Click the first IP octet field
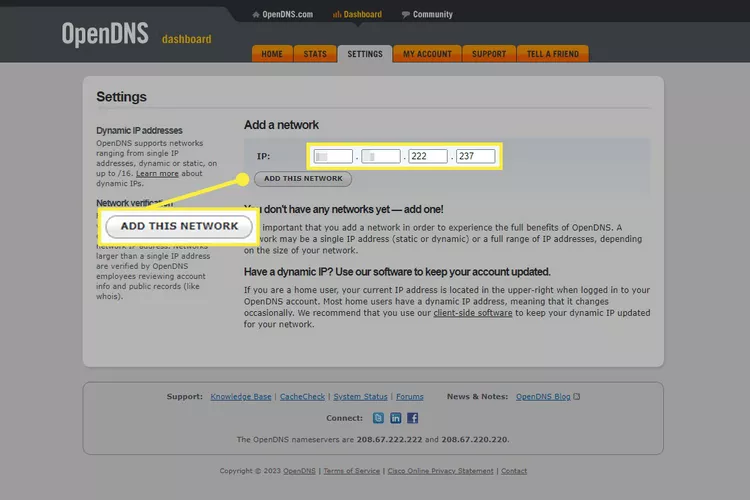This screenshot has height=500, width=750. coord(333,156)
